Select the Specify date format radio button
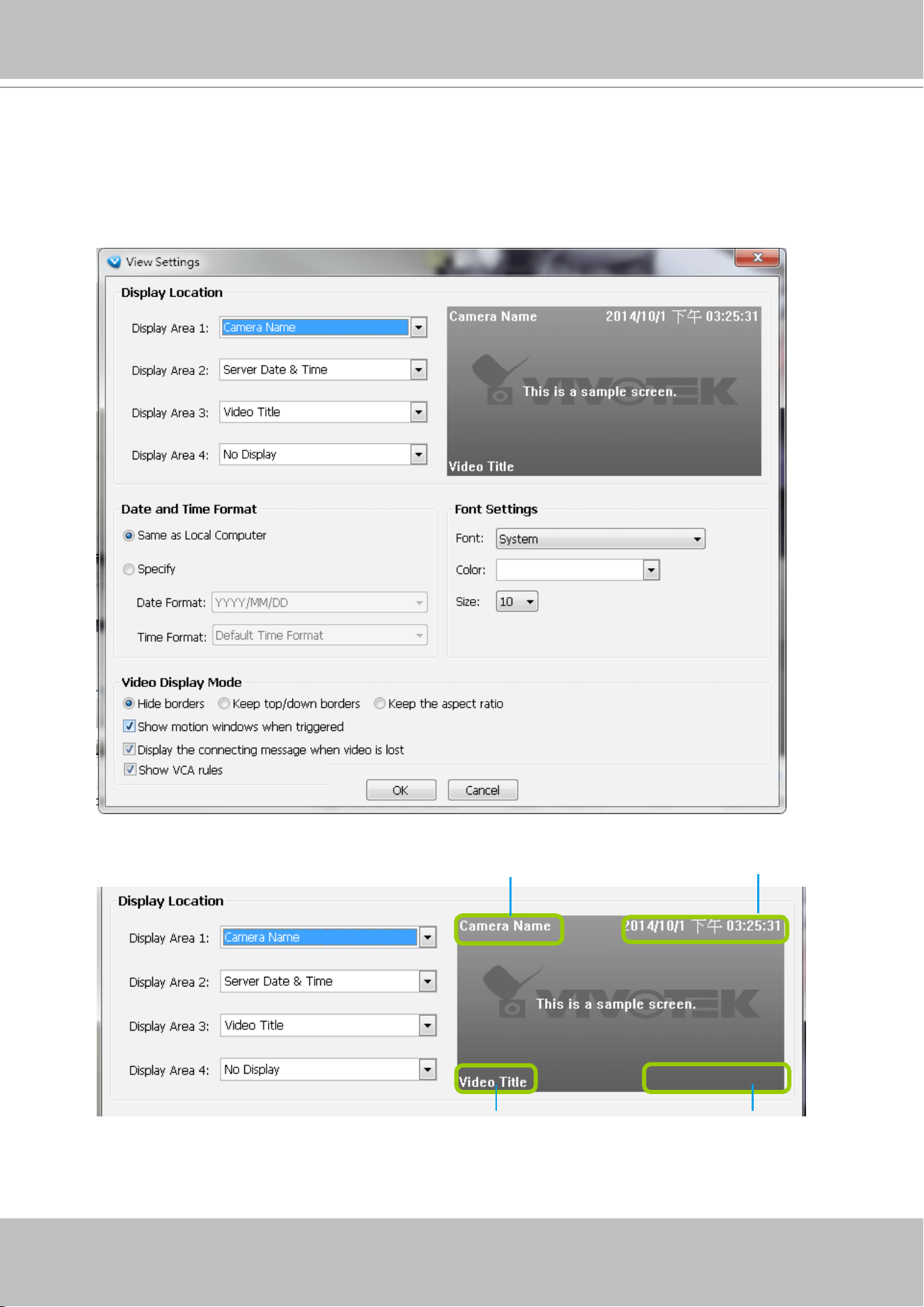The width and height of the screenshot is (924, 1307). tap(128, 570)
